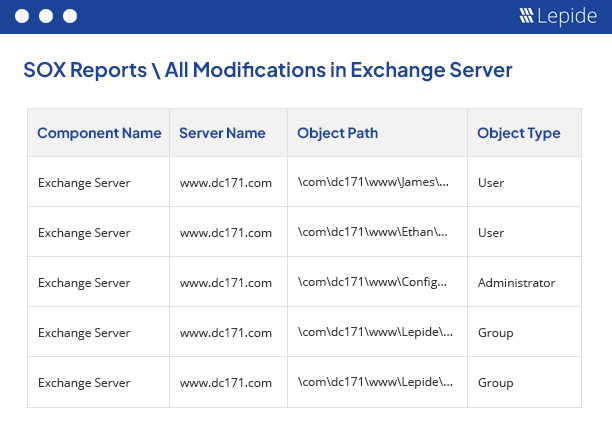Select www.dc171.com cell in James row
Image resolution: width=612 pixels, height=430 pixels.
click(x=226, y=183)
